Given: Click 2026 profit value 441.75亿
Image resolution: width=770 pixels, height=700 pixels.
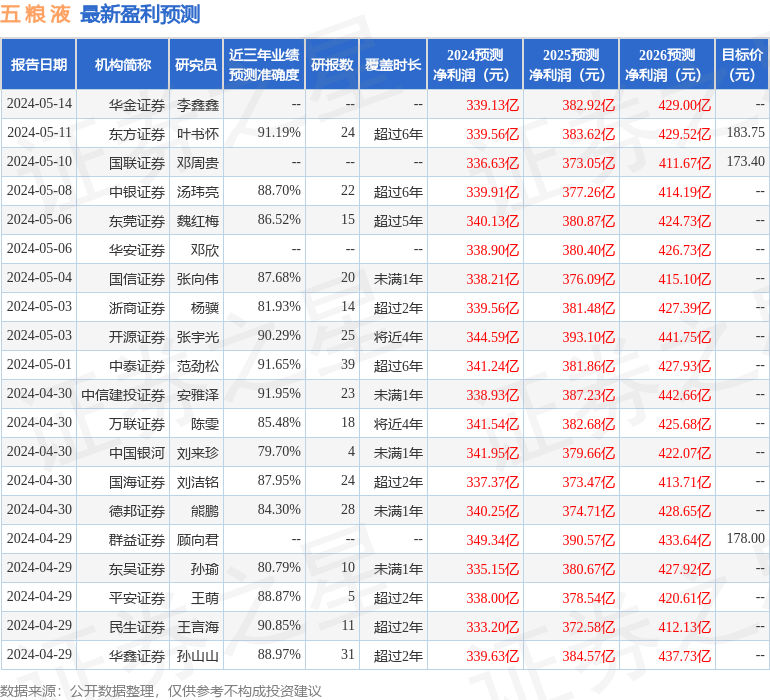Looking at the screenshot, I should pyautogui.click(x=685, y=337).
